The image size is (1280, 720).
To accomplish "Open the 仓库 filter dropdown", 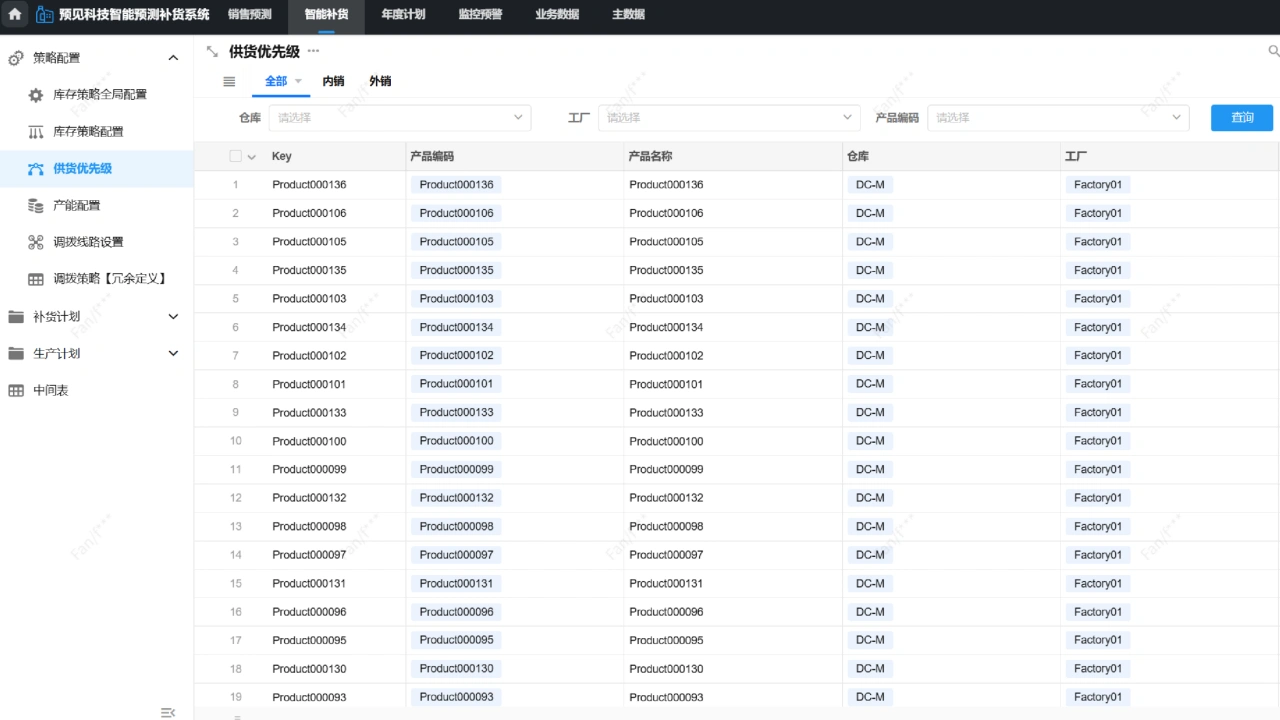I will pos(399,118).
